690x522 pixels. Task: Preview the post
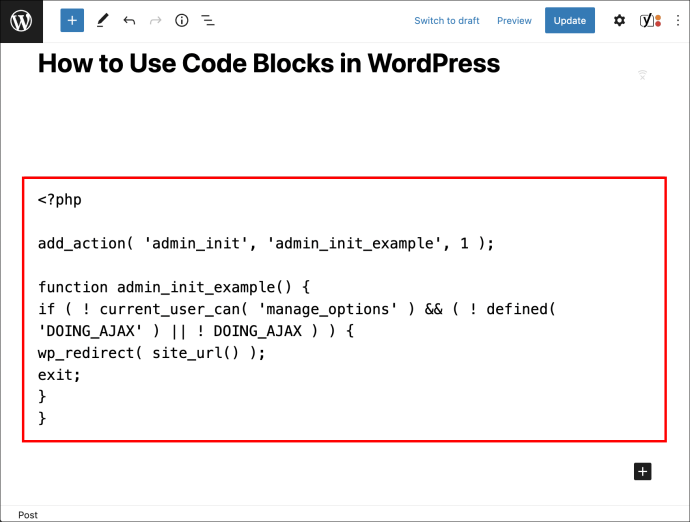click(x=514, y=21)
